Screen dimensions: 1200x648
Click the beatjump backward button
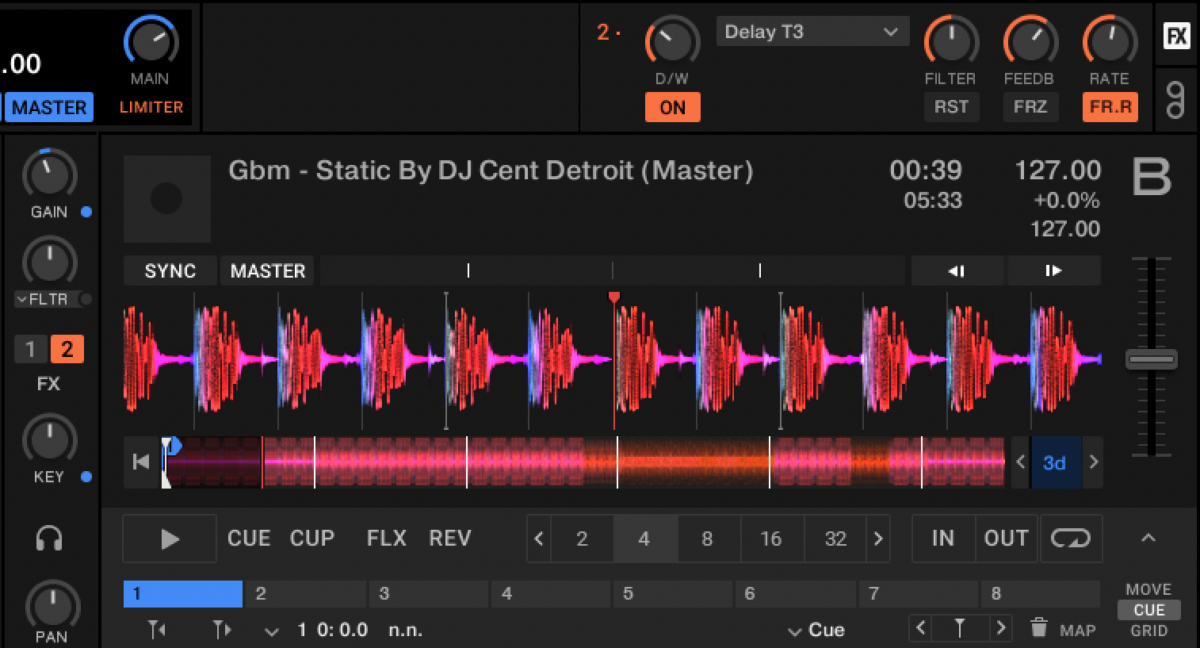click(956, 271)
